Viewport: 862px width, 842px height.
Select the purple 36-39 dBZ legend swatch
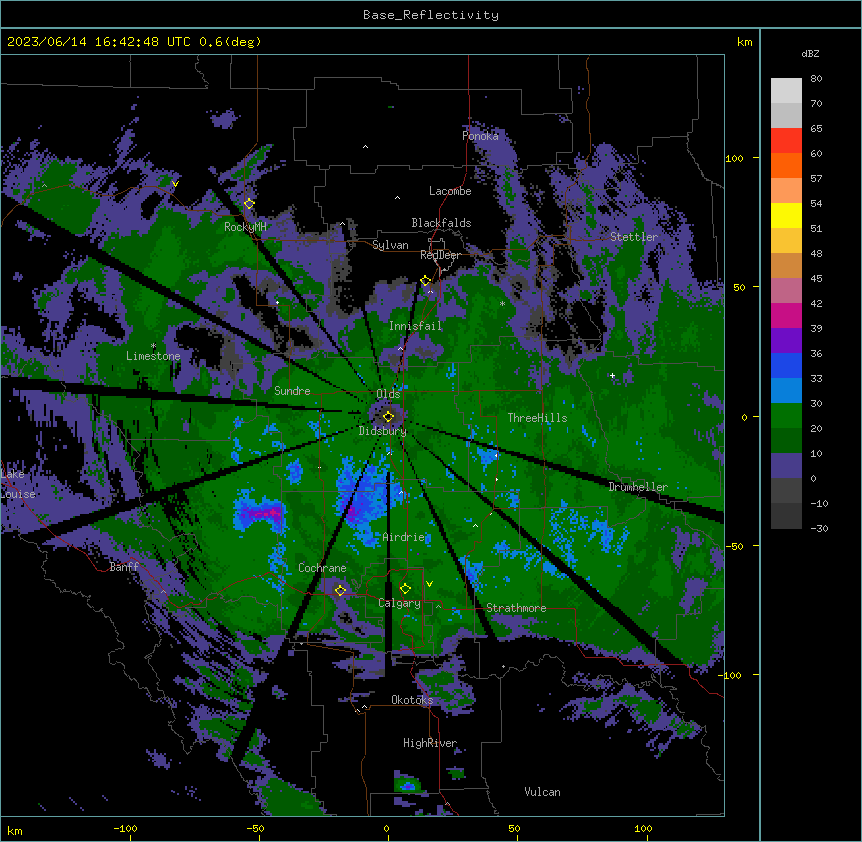point(786,341)
